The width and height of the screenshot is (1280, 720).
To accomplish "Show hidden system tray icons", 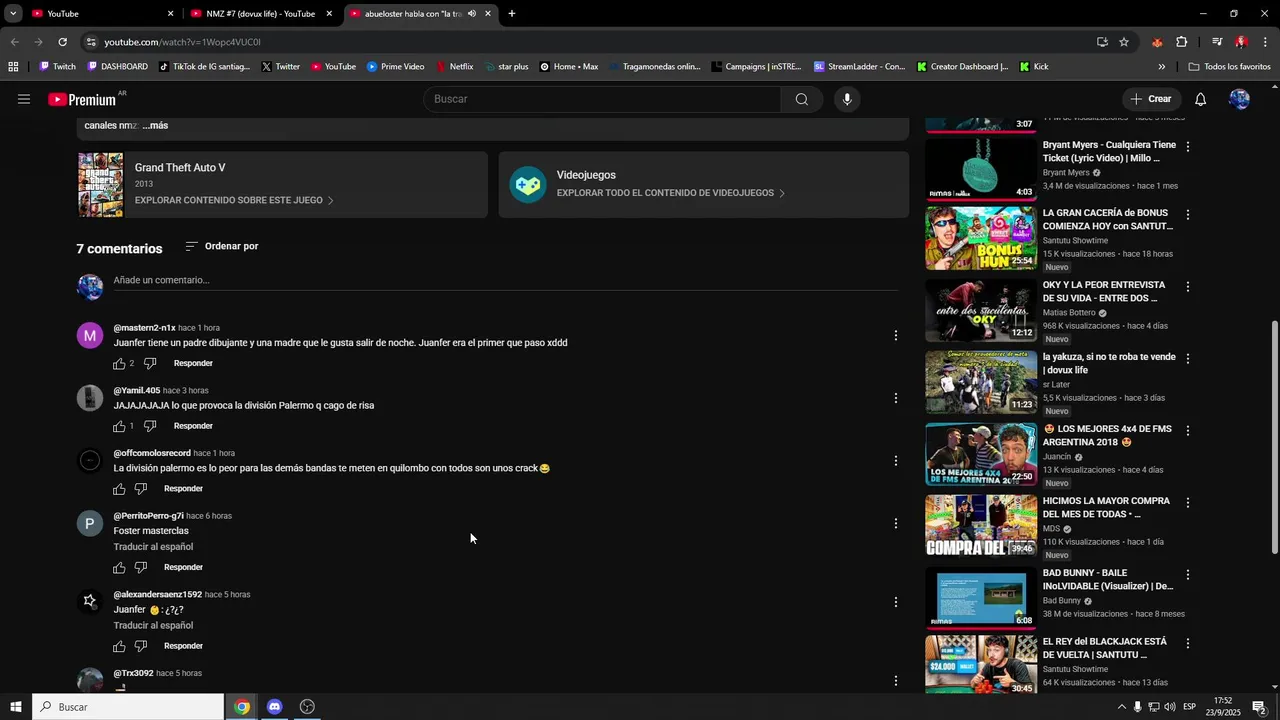I will 1121,707.
